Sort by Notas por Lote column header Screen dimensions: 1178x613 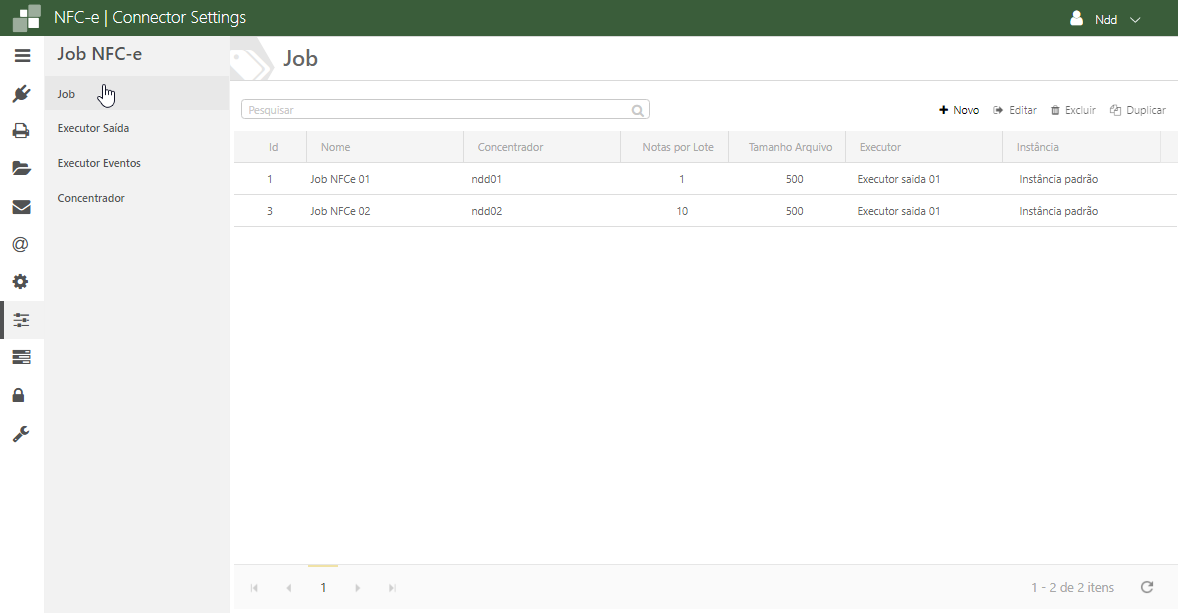click(x=677, y=147)
